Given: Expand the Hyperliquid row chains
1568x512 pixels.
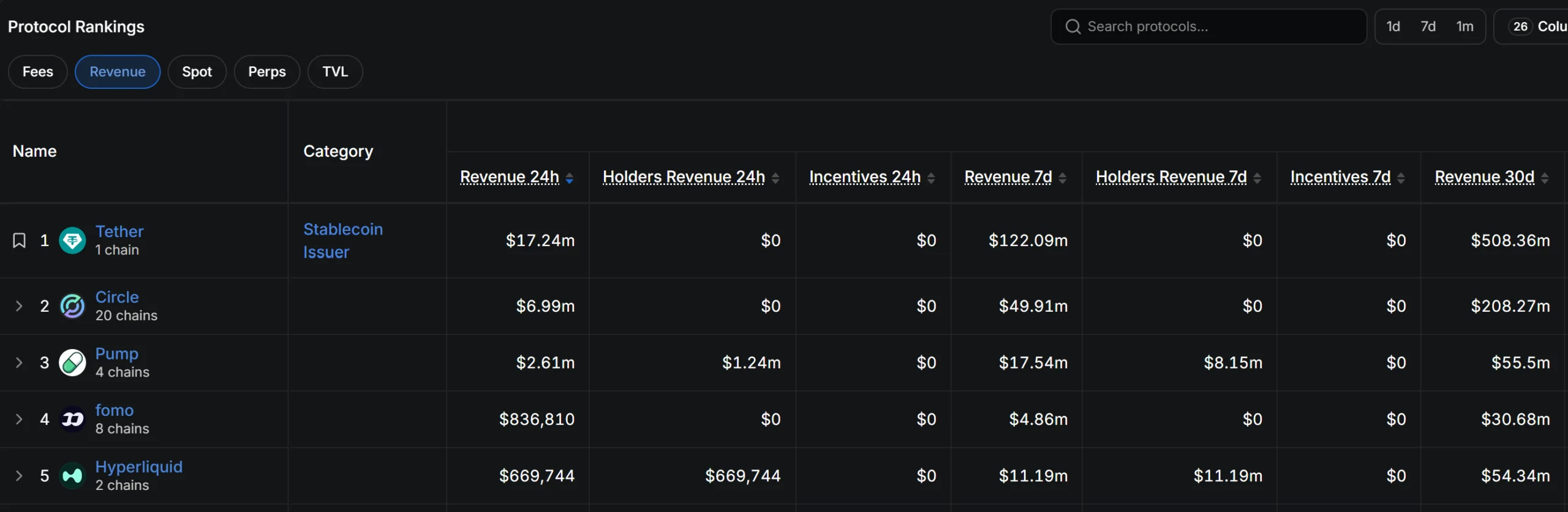Looking at the screenshot, I should coord(19,475).
